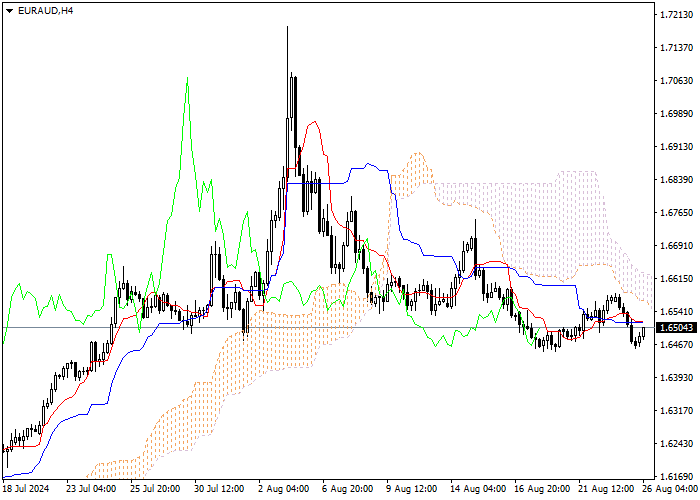Open the chart menu triangle beside EURAUD,H4

[x=10, y=11]
